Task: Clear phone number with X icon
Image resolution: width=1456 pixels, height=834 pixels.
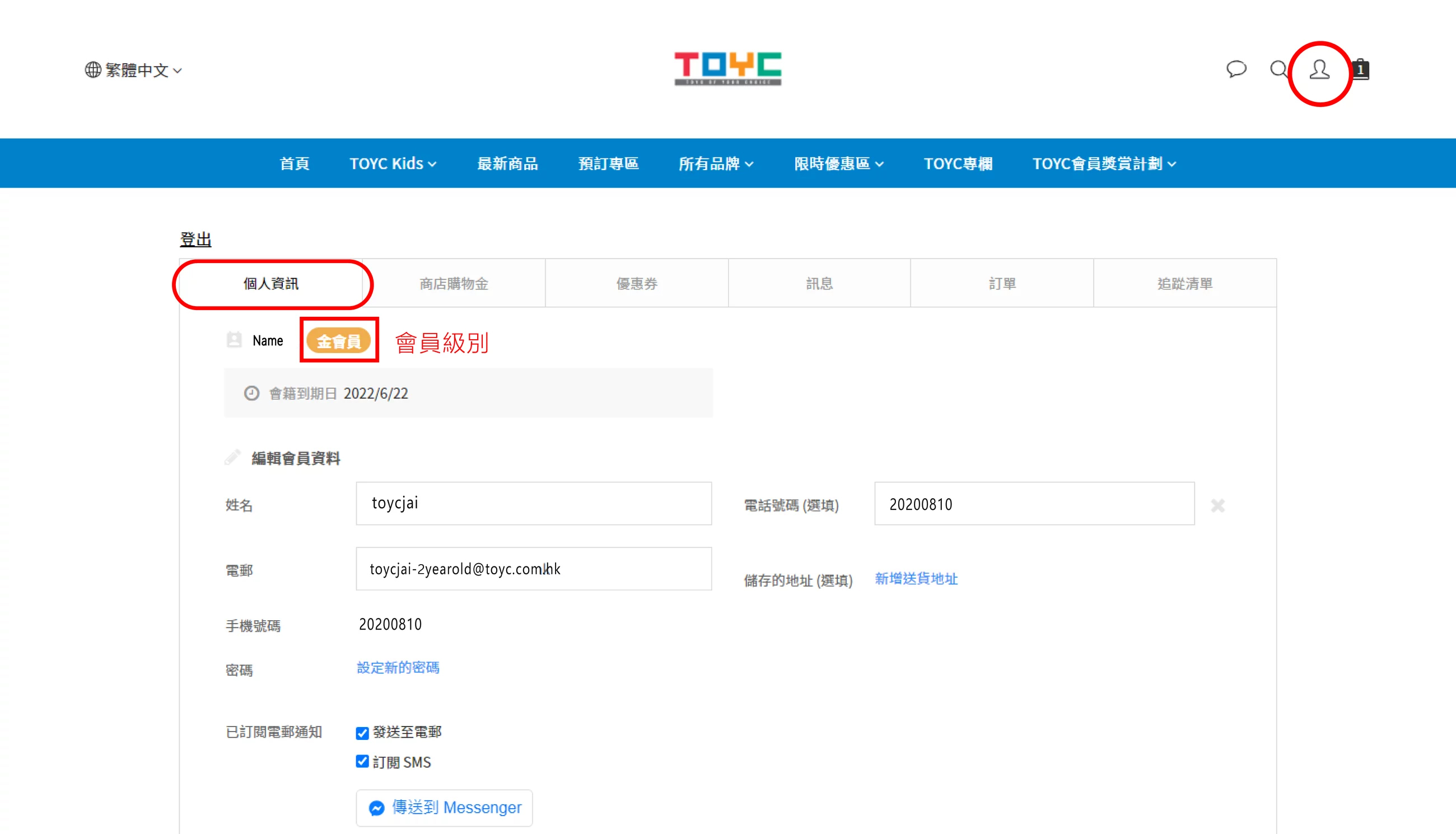Action: [x=1217, y=505]
